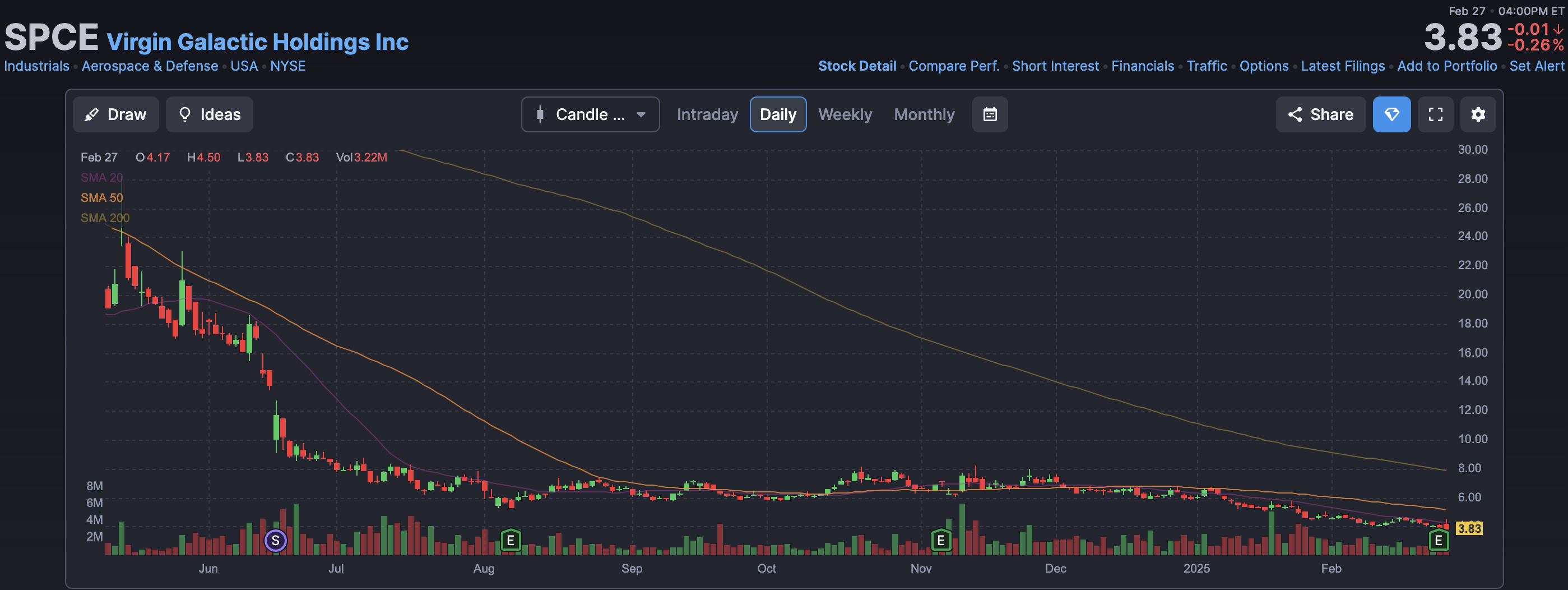Click the SPCE ticker symbol
The width and height of the screenshot is (1568, 590).
(51, 37)
